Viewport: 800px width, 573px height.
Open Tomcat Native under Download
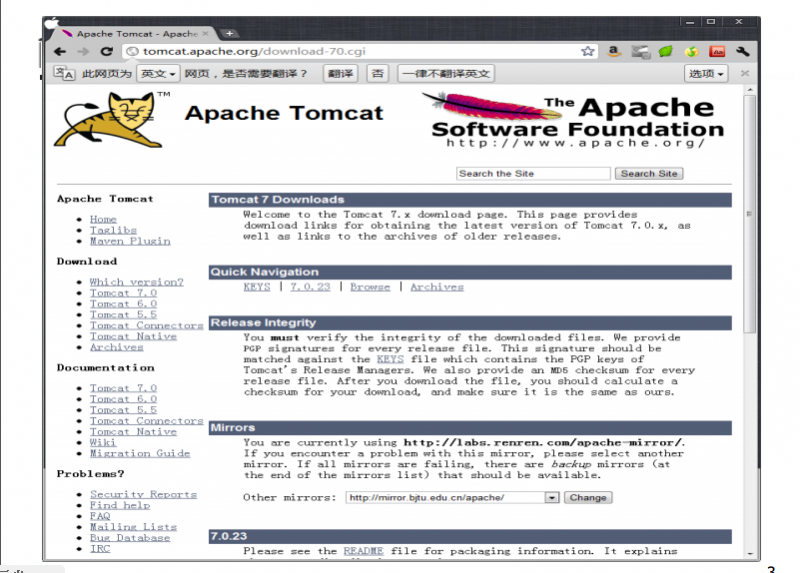(x=133, y=336)
